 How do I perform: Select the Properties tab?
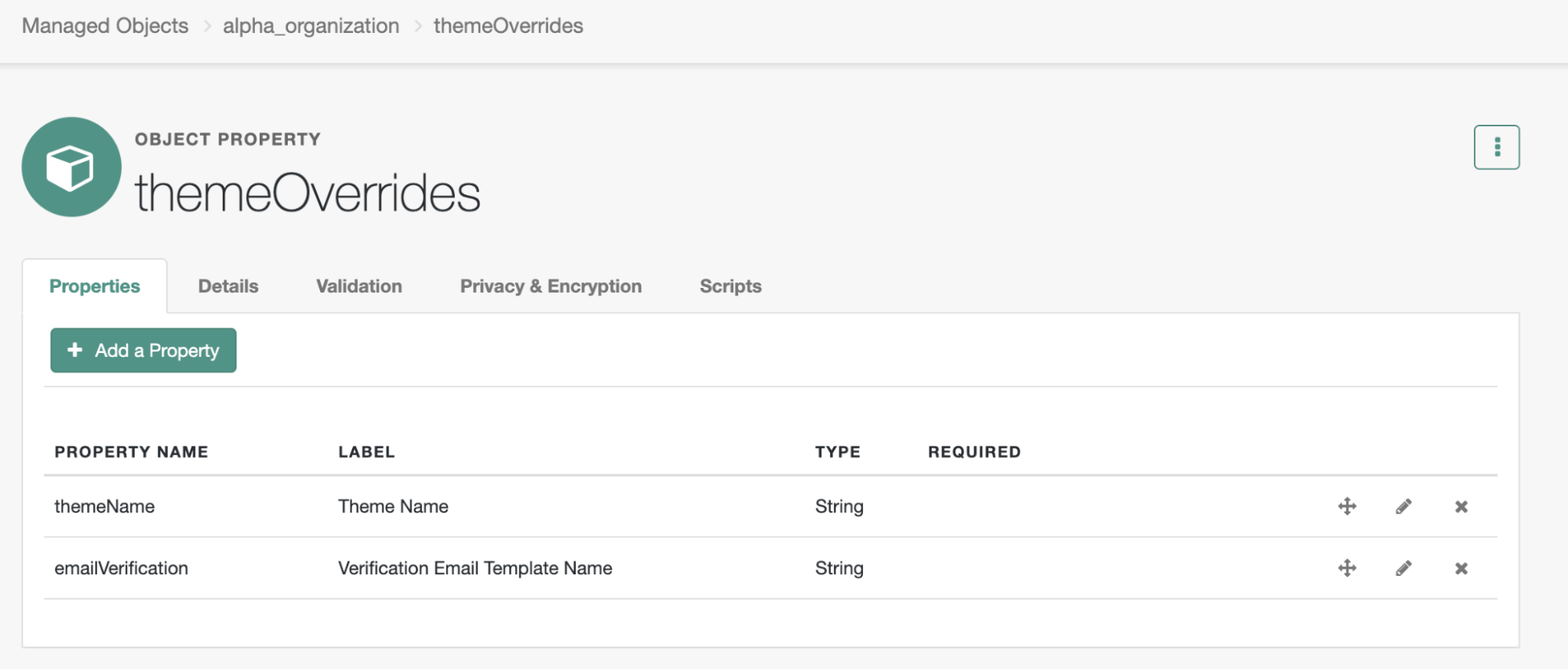(x=95, y=286)
